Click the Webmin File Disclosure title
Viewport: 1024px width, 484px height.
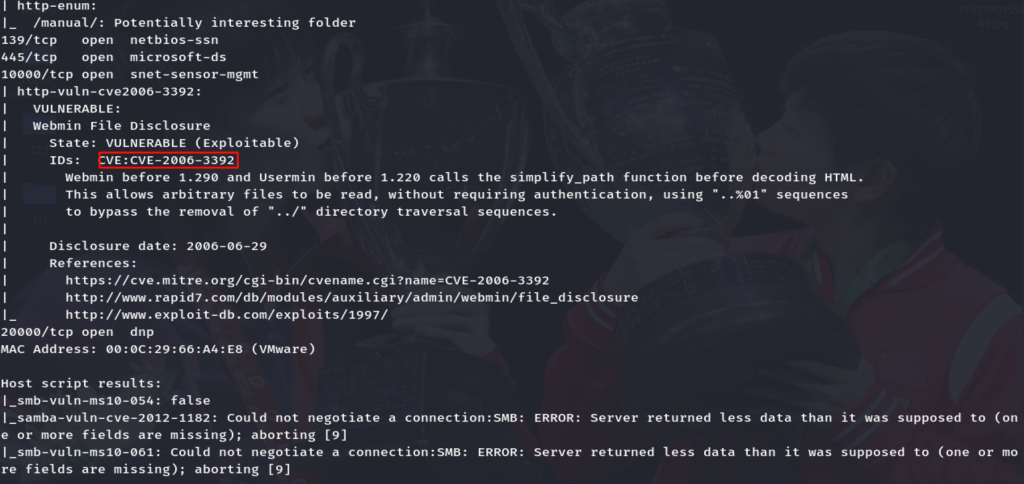121,126
